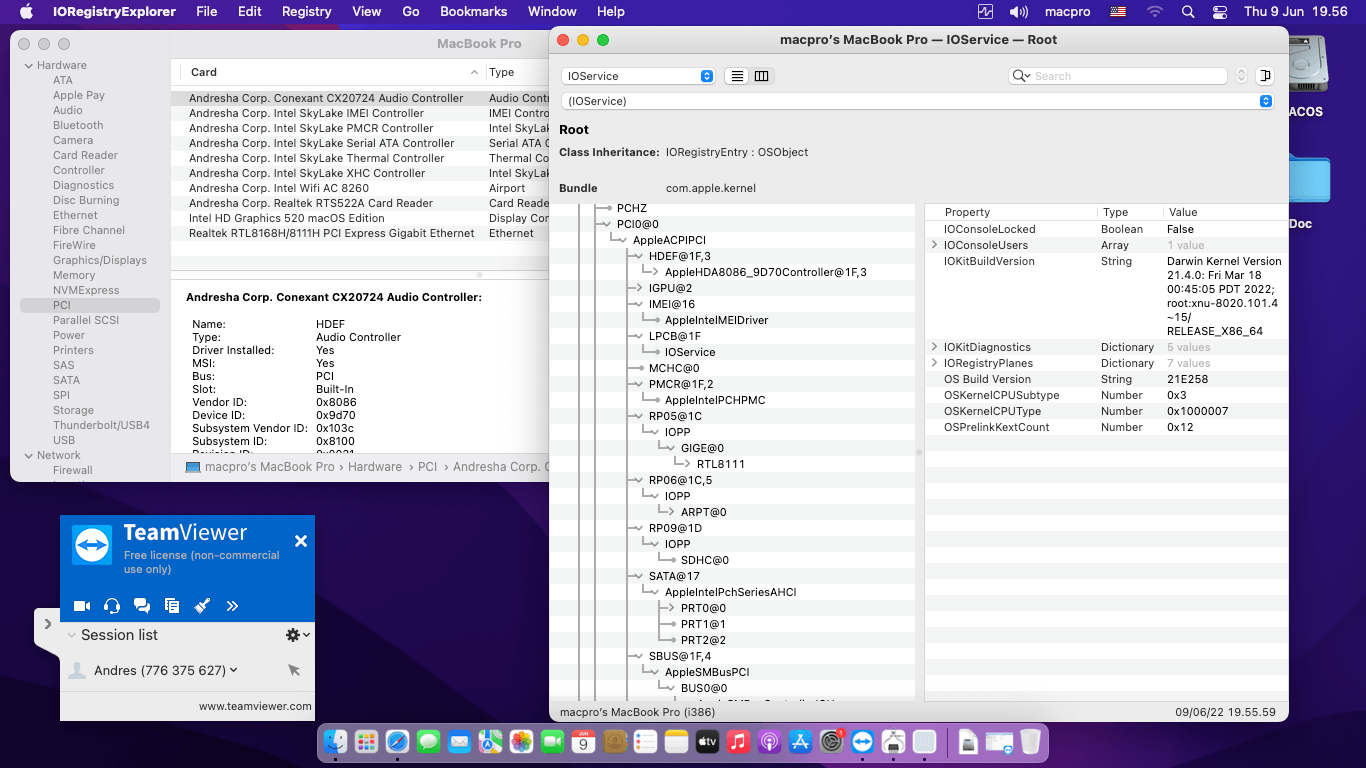Click the TeamViewer whiteboard brush icon

[x=202, y=605]
